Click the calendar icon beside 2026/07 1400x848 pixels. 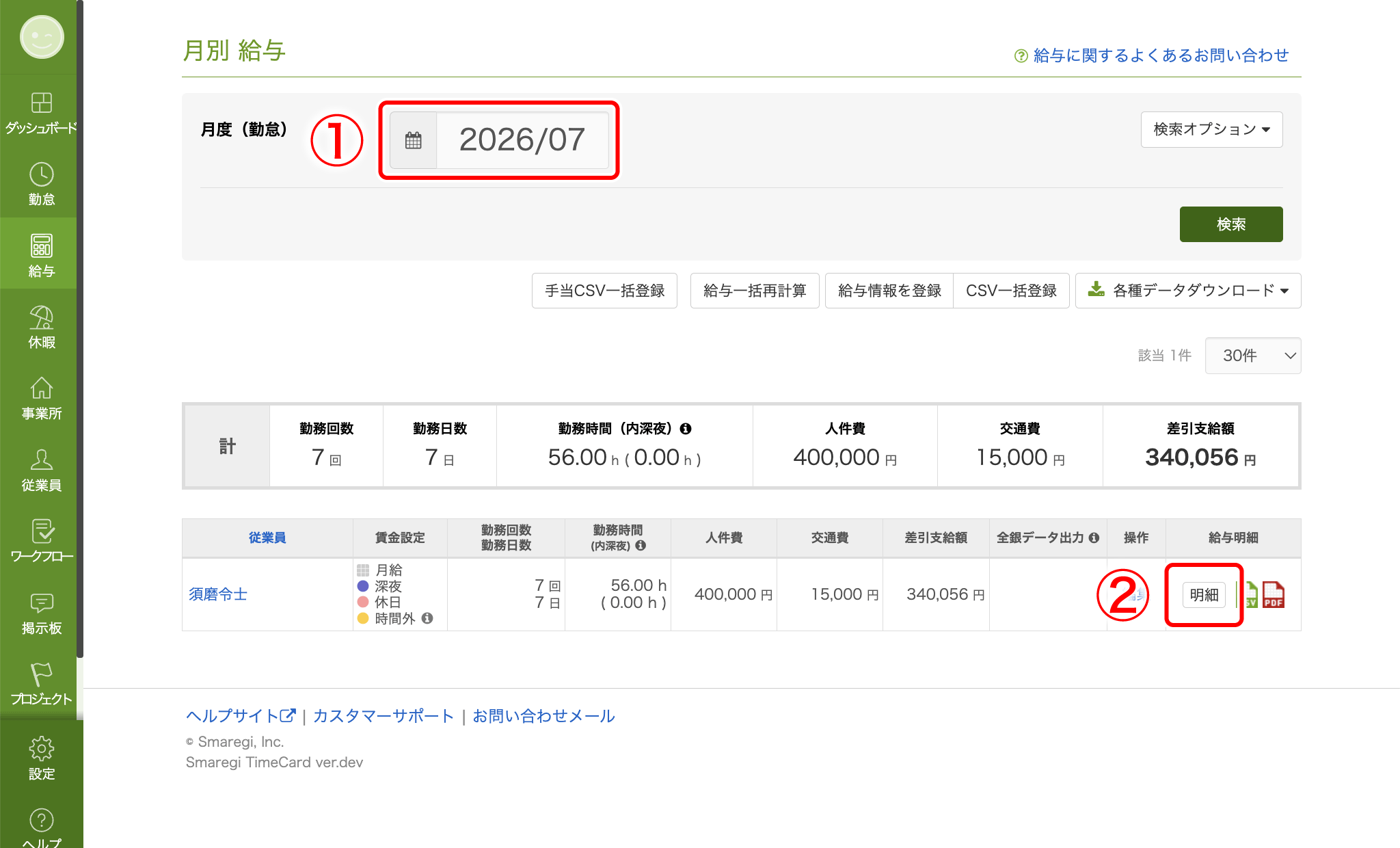(x=413, y=140)
